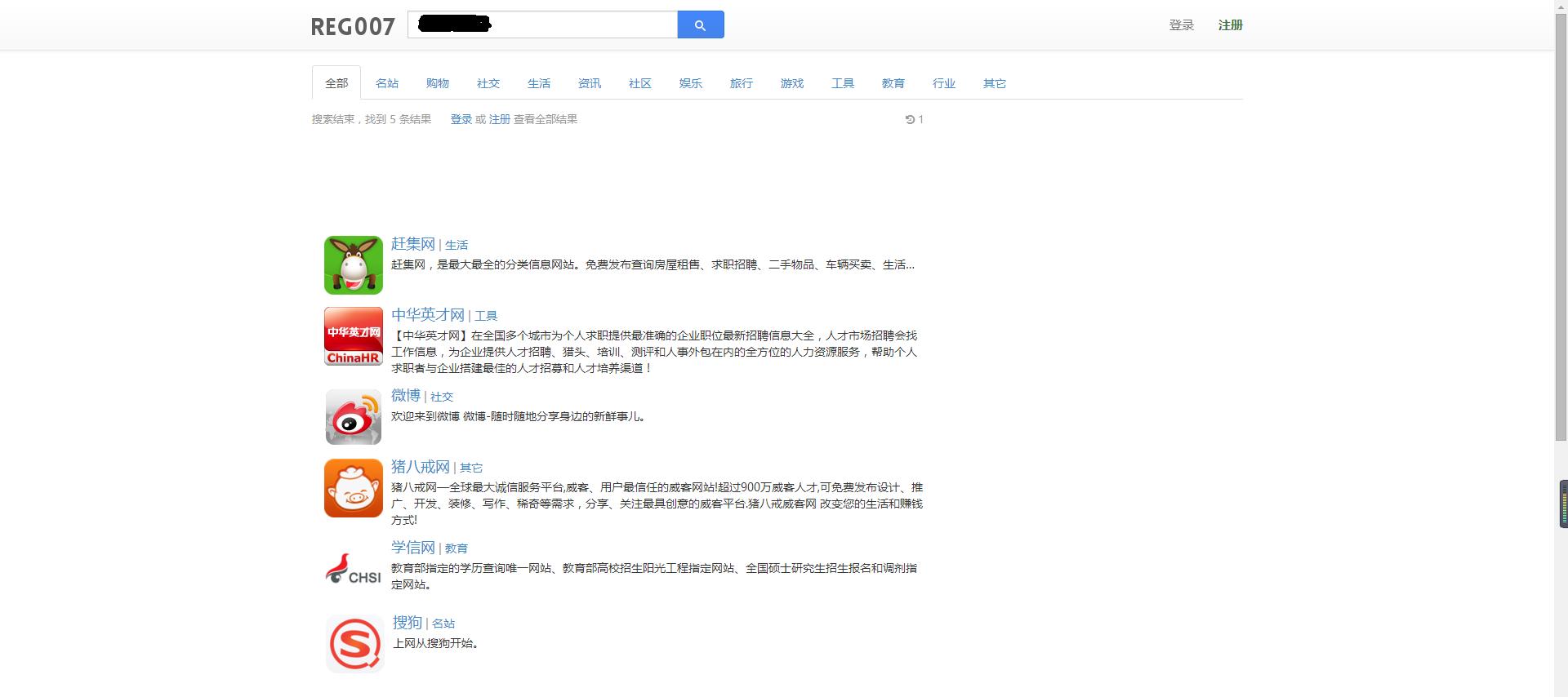Click the 生活 category tag next to 赶集网

(x=457, y=245)
